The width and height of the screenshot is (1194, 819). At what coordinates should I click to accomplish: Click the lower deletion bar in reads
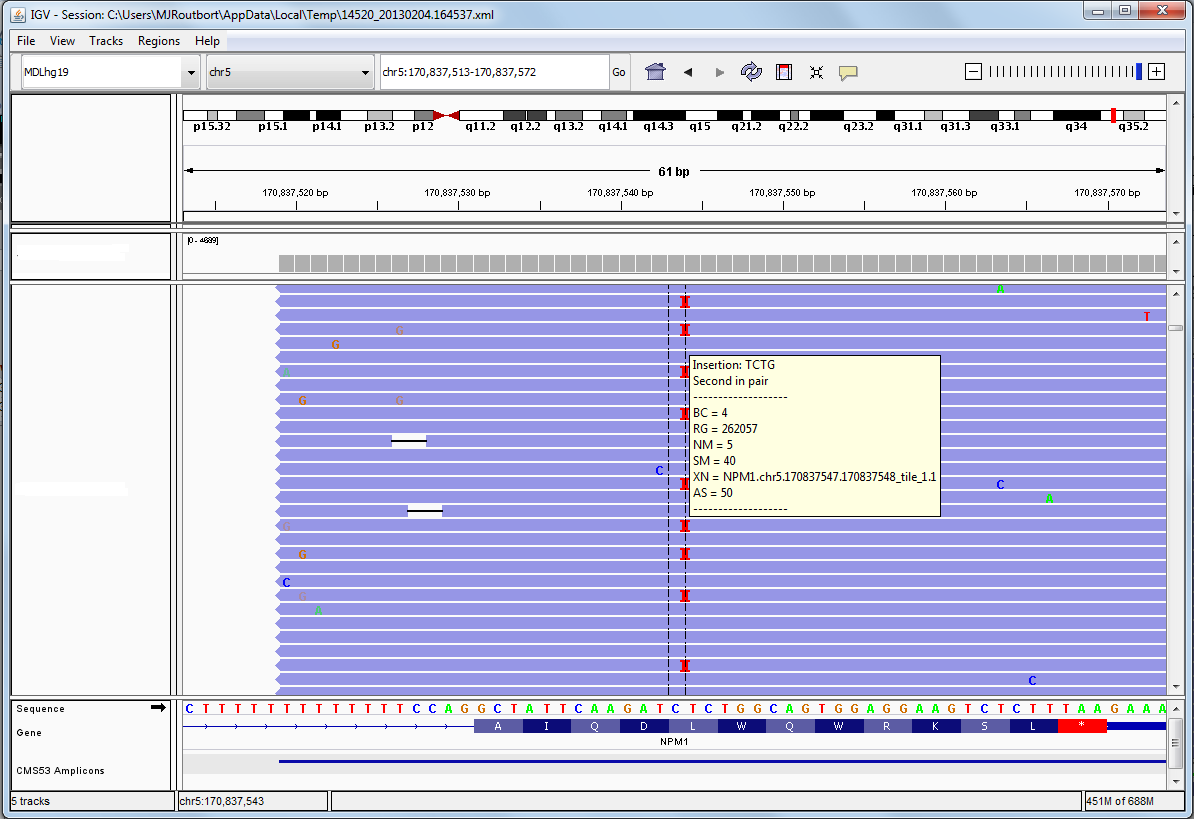point(425,511)
